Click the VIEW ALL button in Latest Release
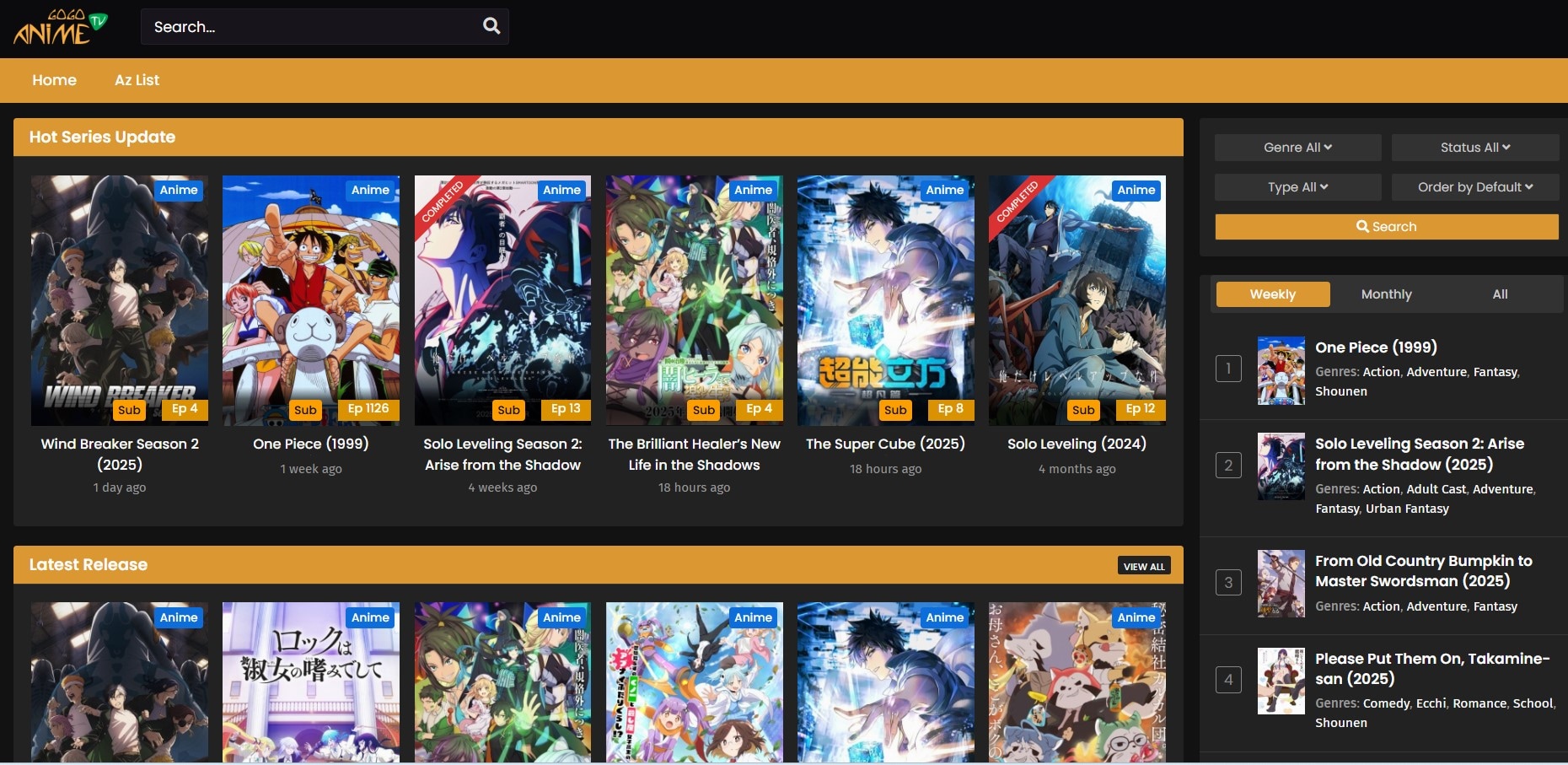 (1144, 566)
